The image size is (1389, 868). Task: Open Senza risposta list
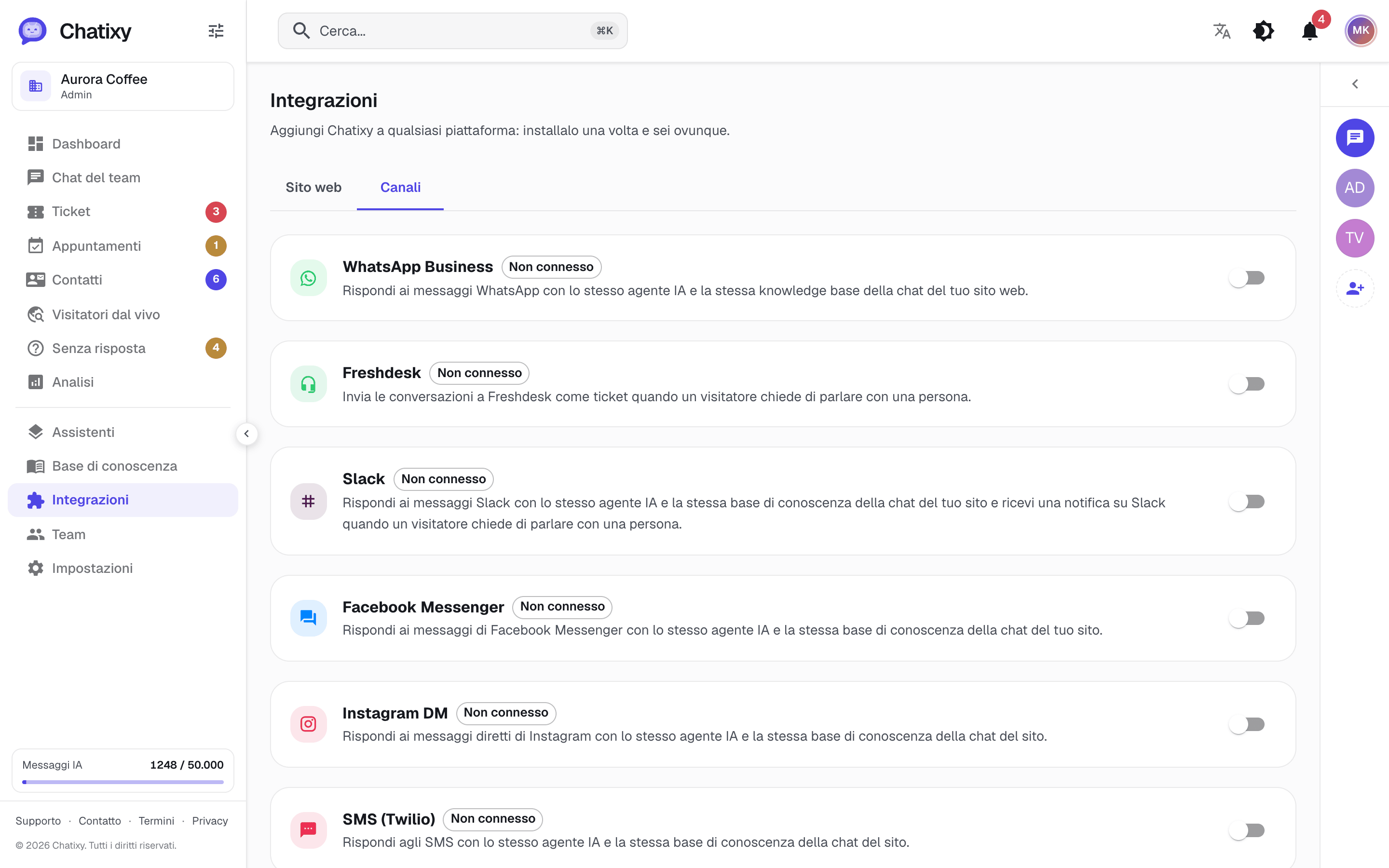click(123, 348)
